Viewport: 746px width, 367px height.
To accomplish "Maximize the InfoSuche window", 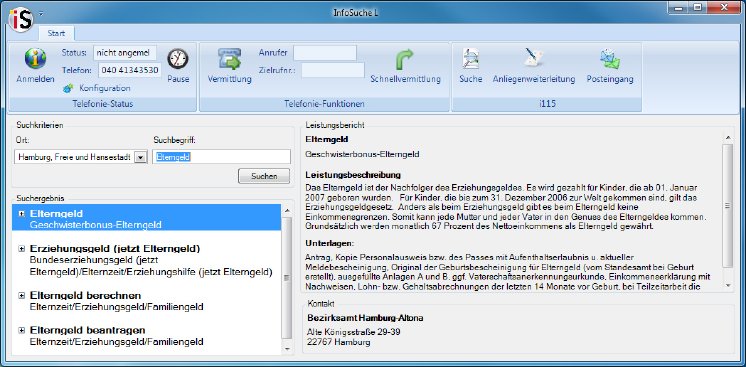I will click(697, 8).
